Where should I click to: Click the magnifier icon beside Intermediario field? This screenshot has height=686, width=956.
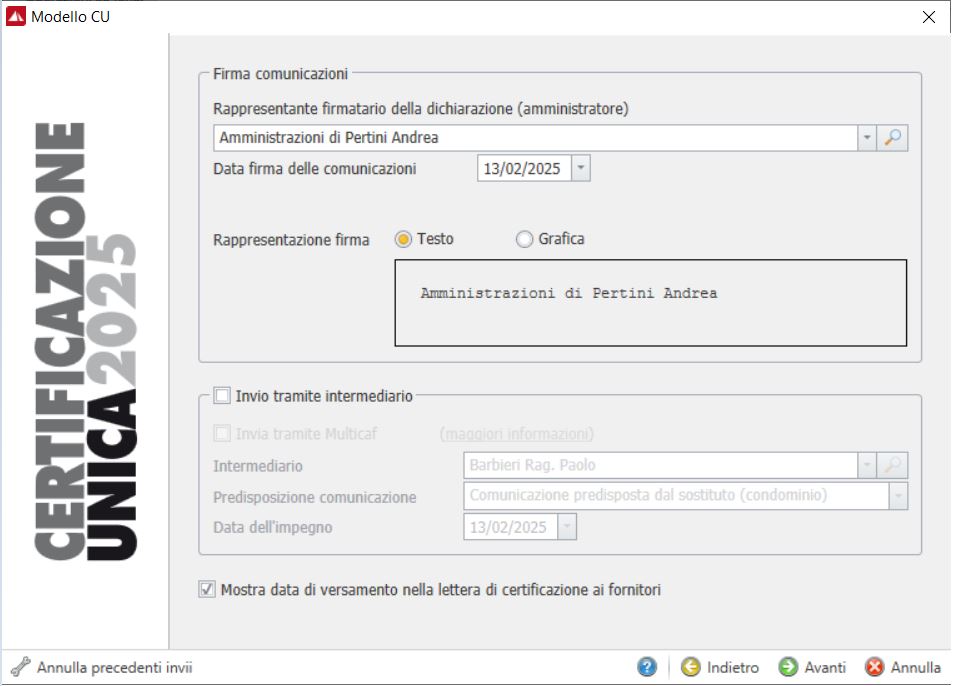pyautogui.click(x=893, y=465)
